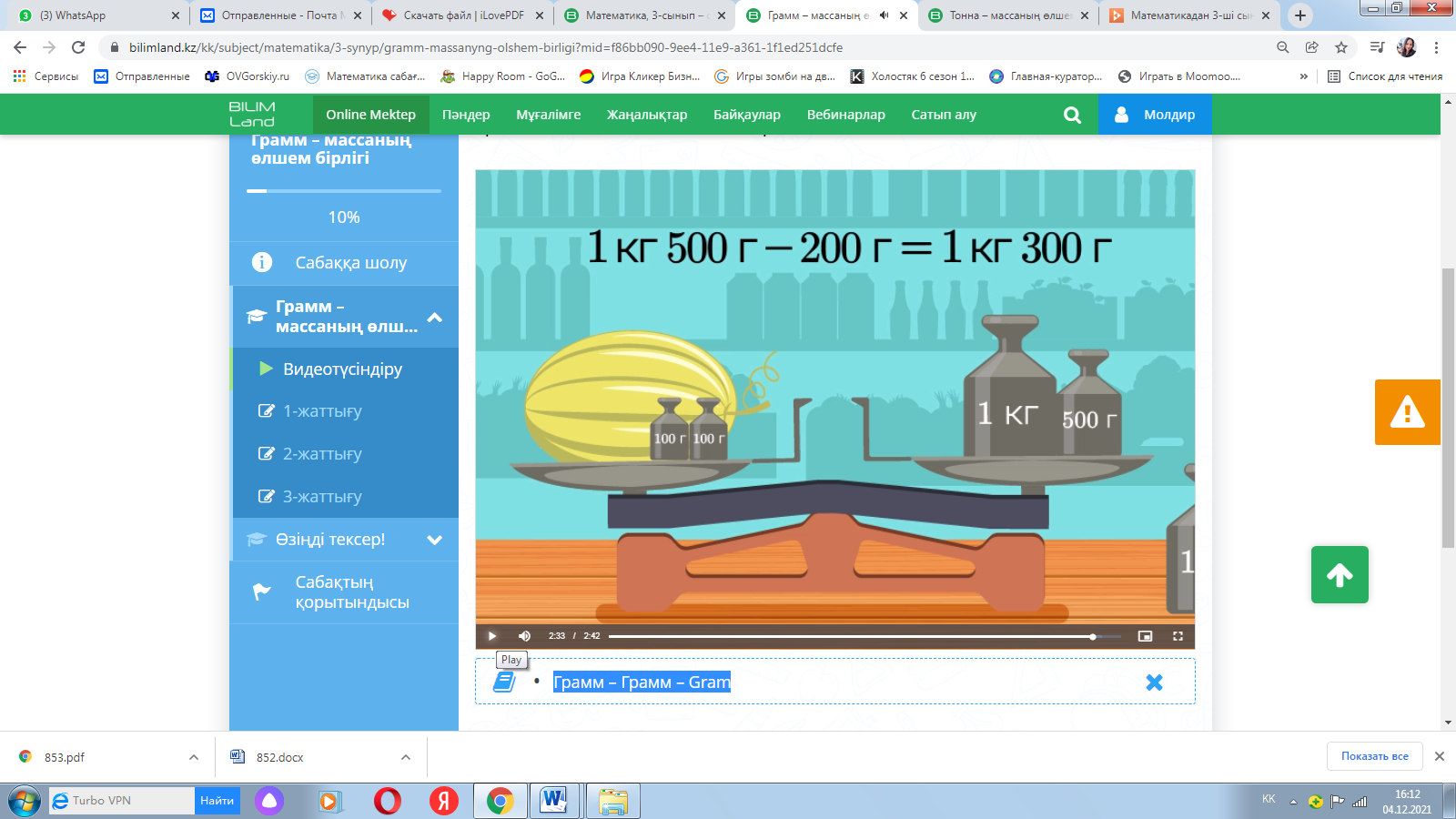Open the Happy Room bookmark
This screenshot has width=1456, height=819.
point(503,76)
